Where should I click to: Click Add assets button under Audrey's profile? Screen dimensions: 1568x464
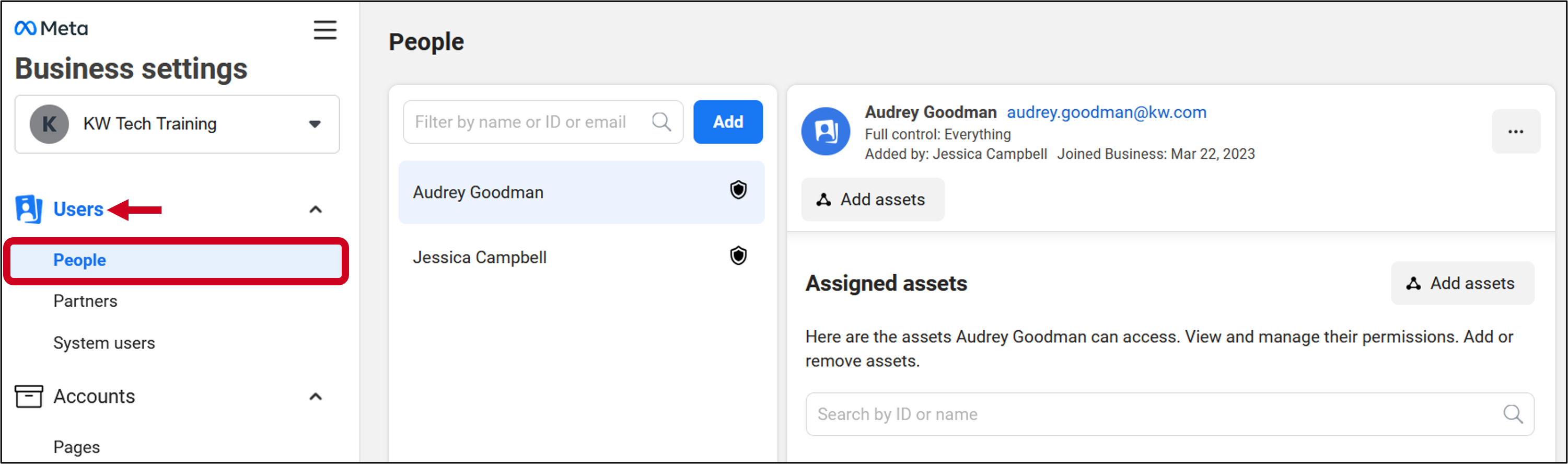873,200
